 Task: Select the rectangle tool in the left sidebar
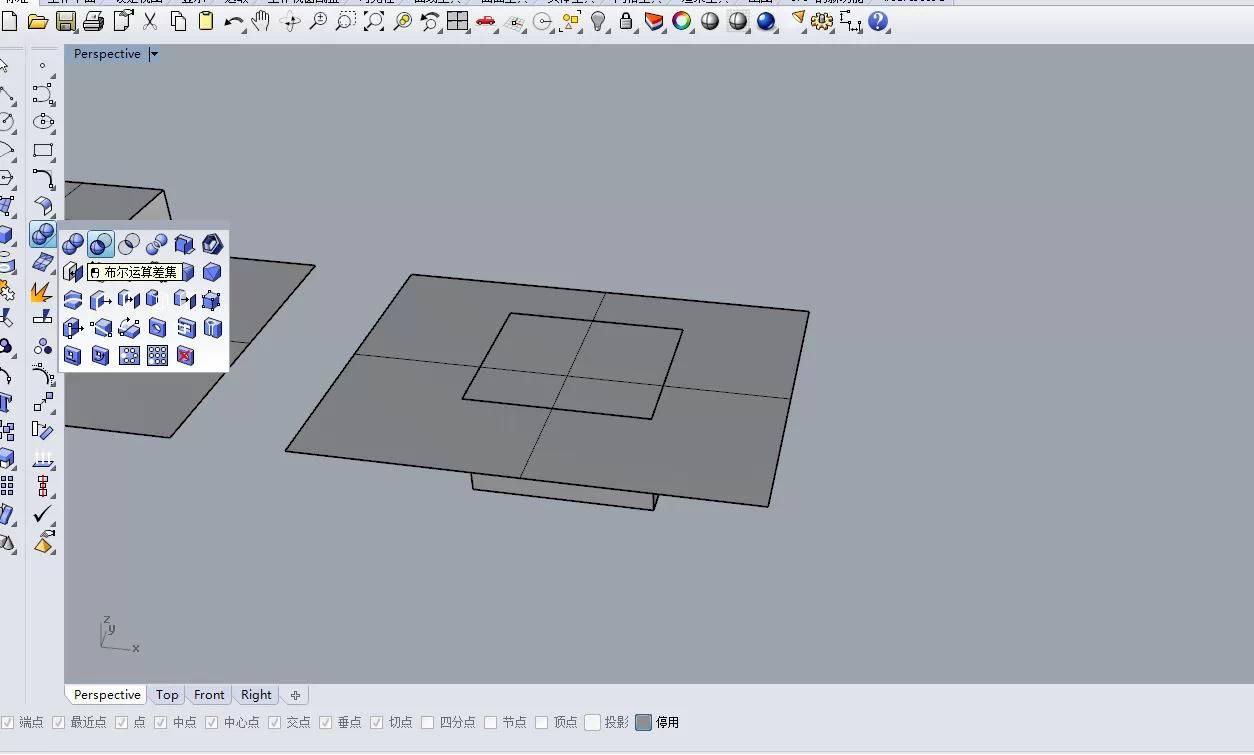click(x=42, y=152)
